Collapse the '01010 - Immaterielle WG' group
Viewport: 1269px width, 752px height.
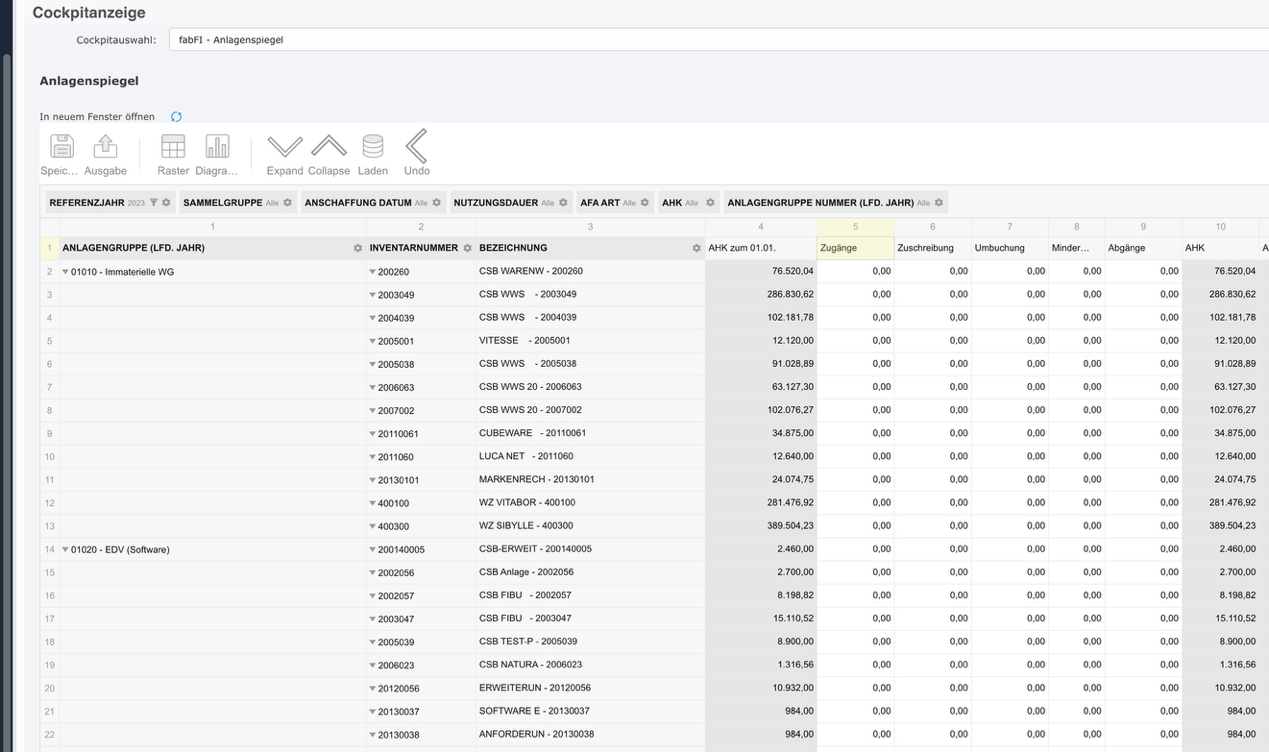[66, 272]
